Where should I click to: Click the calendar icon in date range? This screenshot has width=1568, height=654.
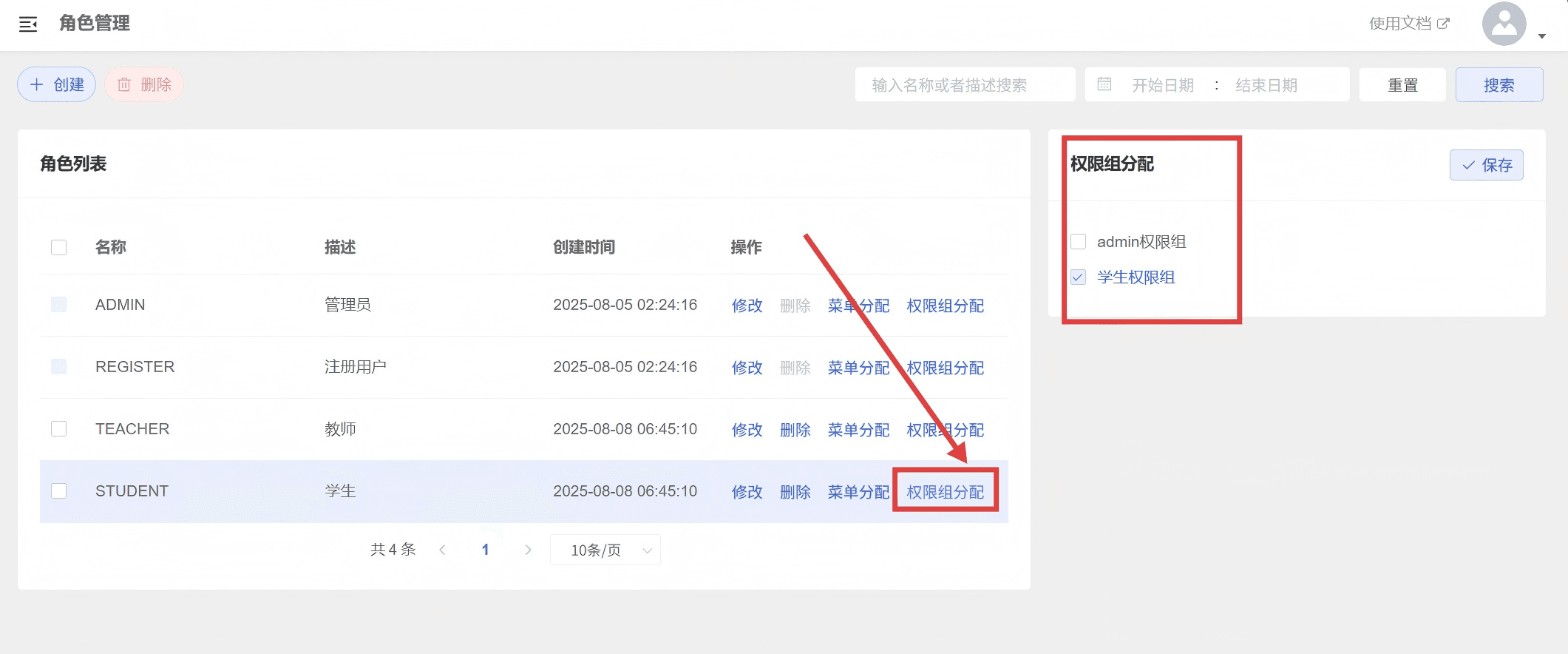coord(1104,84)
